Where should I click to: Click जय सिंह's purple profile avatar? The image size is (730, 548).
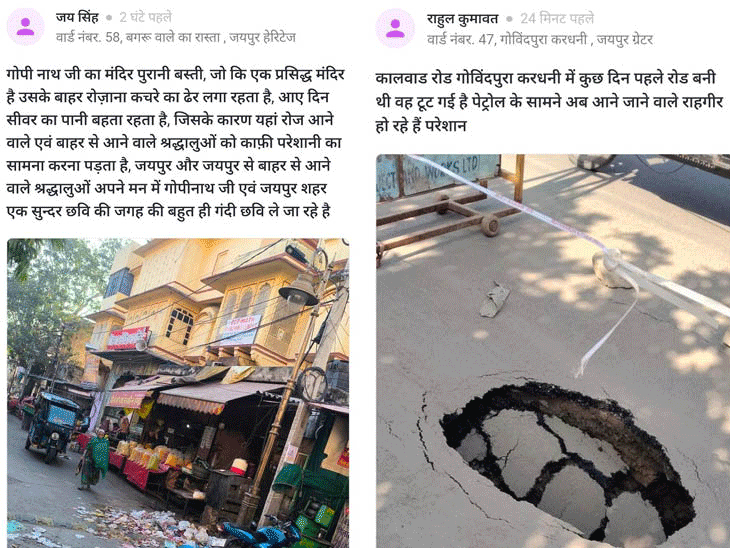(25, 27)
